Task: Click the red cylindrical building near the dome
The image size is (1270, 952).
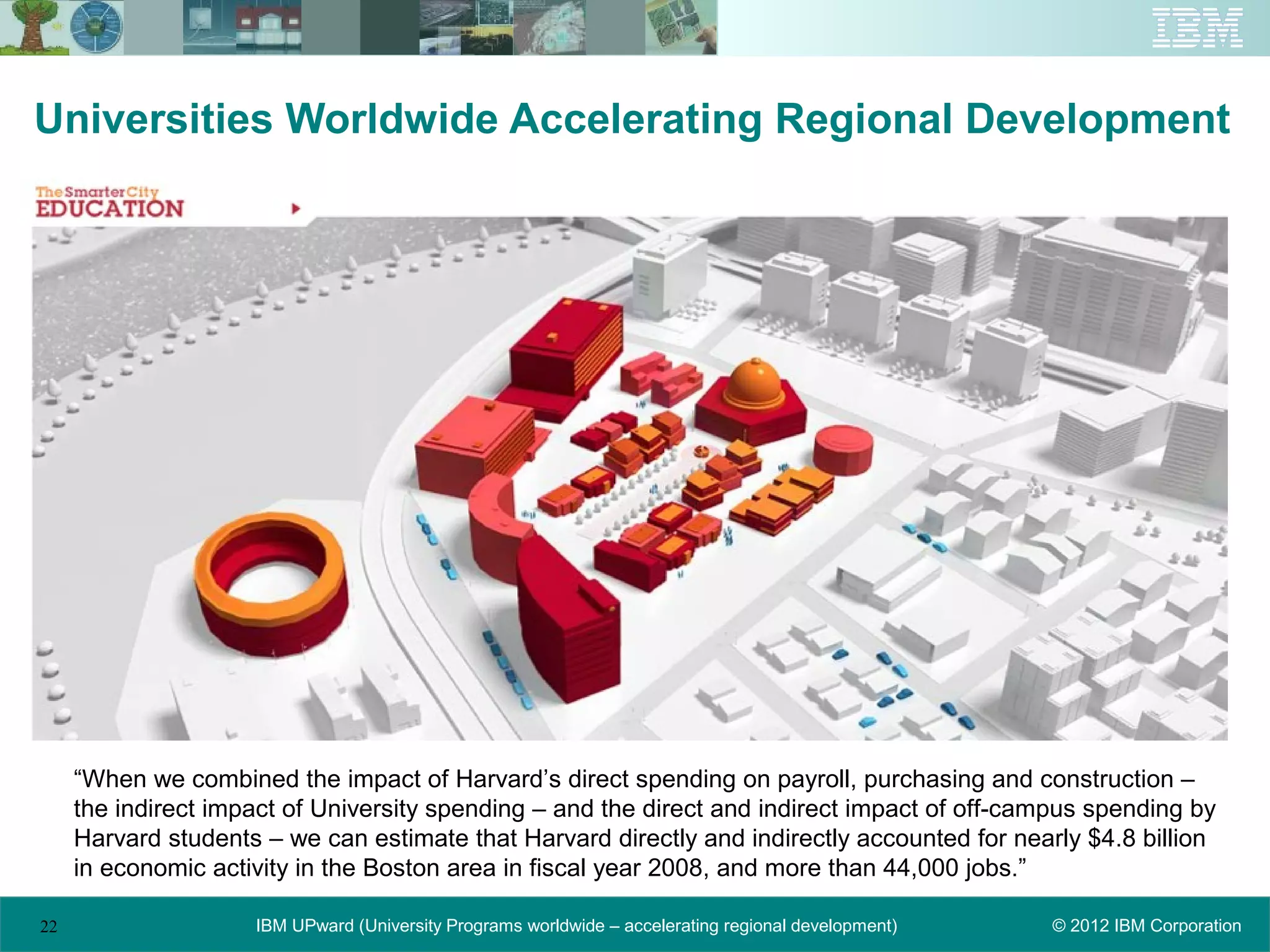Action: (843, 450)
